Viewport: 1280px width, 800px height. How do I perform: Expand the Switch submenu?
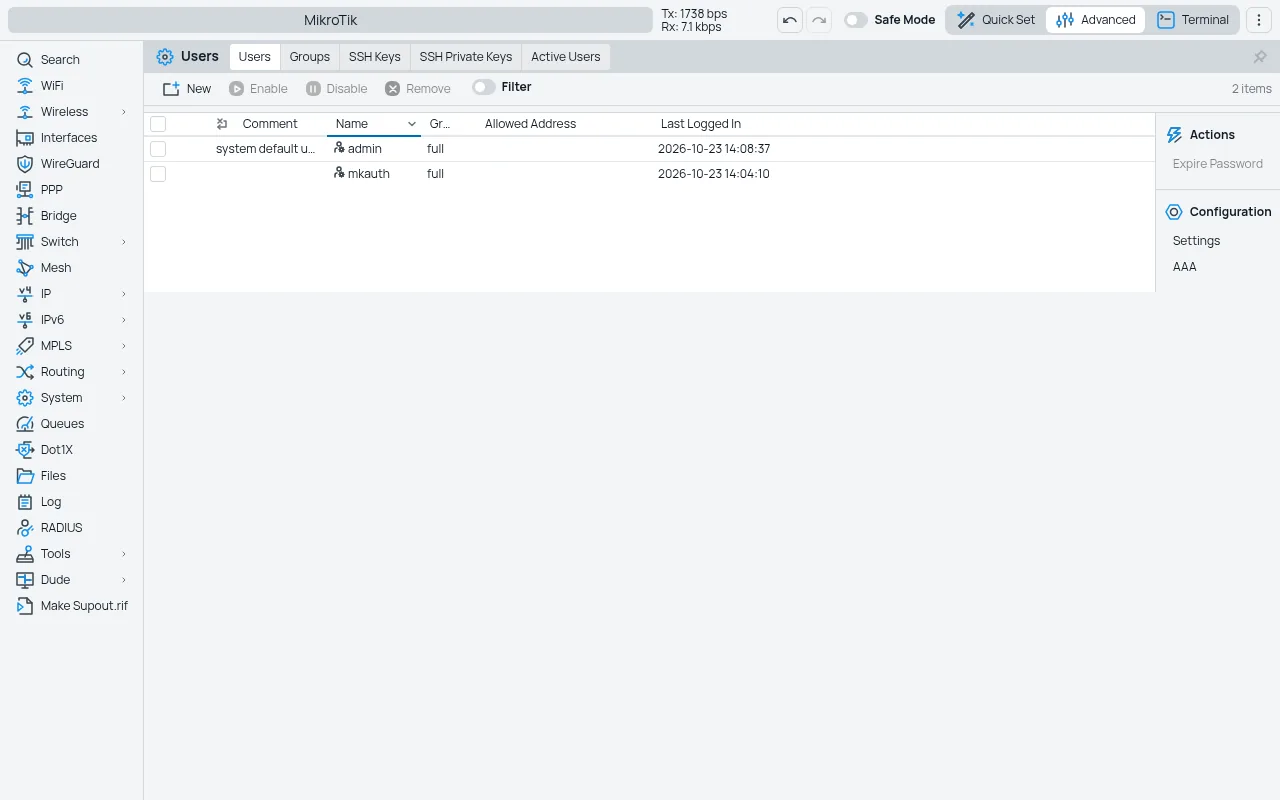pos(124,242)
